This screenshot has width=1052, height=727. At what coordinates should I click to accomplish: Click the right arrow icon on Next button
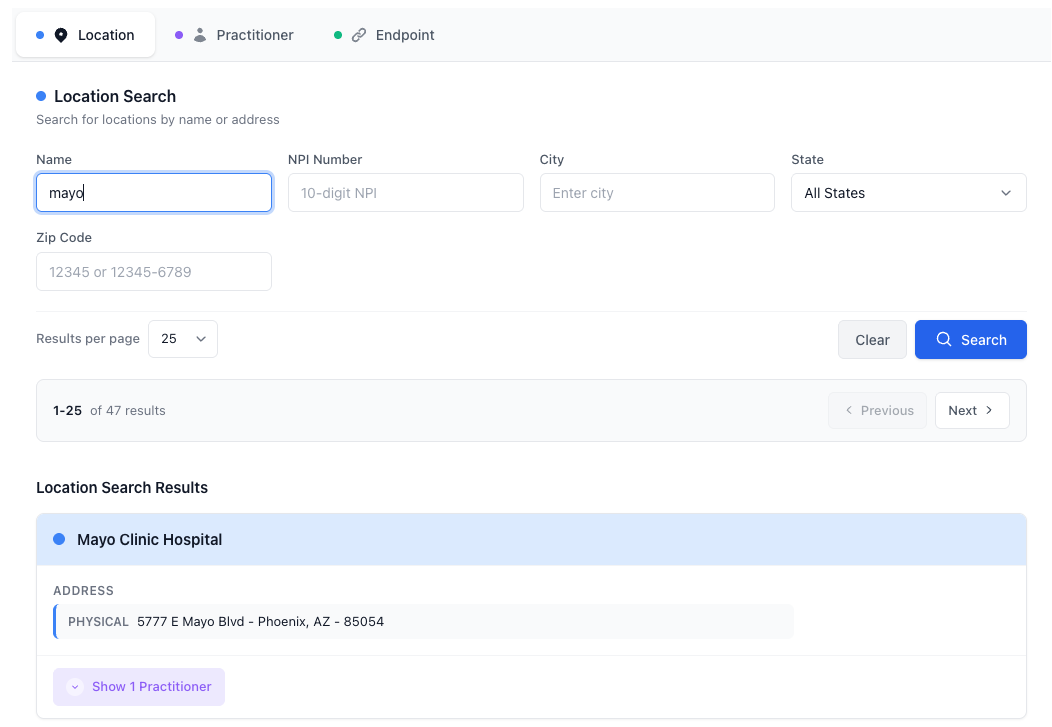click(989, 410)
